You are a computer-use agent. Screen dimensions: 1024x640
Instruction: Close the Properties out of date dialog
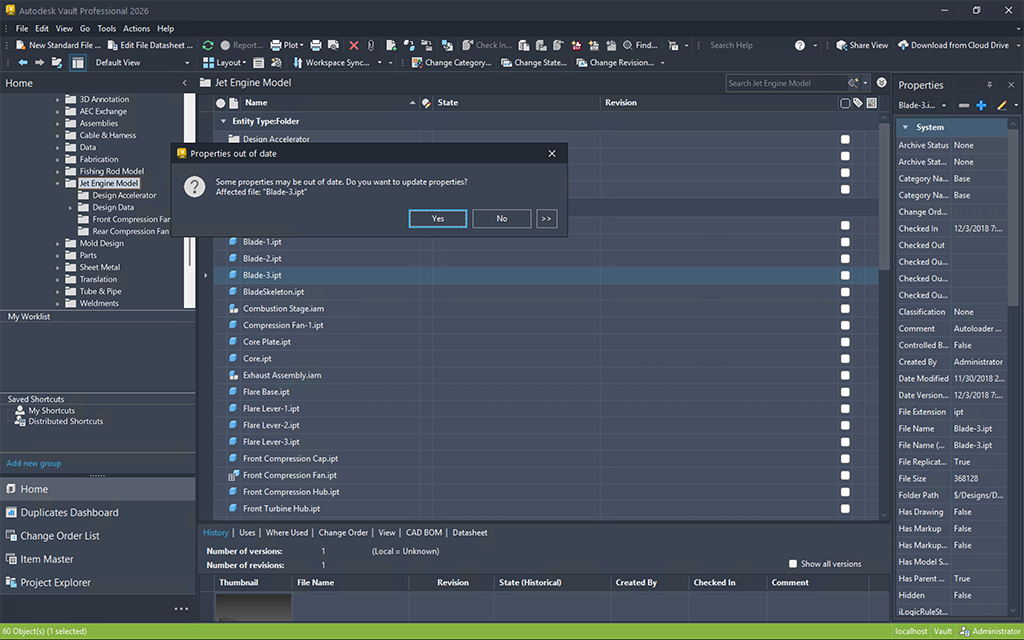pos(552,153)
